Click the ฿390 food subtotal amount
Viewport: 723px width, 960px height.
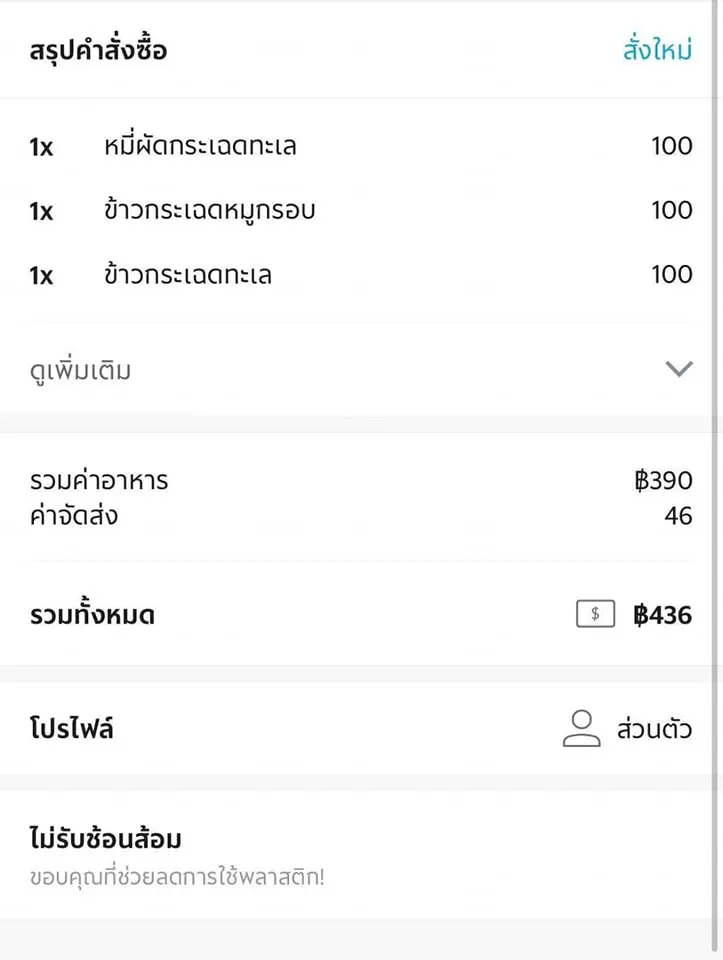coord(662,481)
